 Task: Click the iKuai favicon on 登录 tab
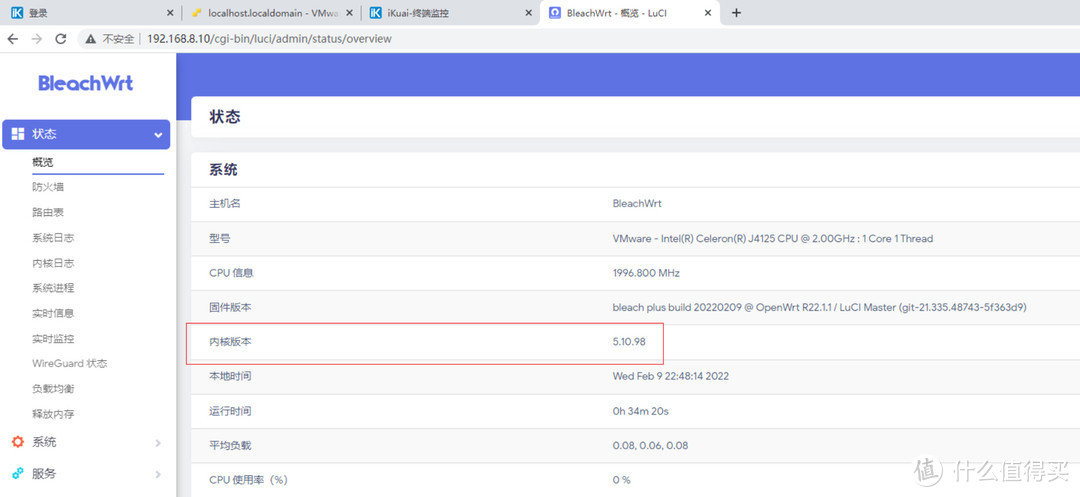[17, 12]
